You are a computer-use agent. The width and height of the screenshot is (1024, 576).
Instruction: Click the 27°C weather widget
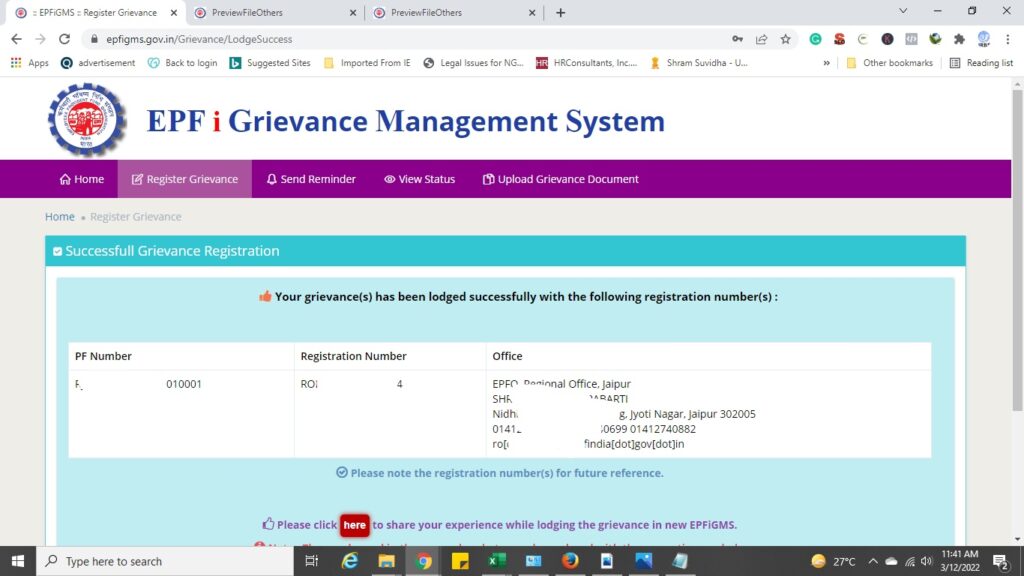pyautogui.click(x=833, y=561)
